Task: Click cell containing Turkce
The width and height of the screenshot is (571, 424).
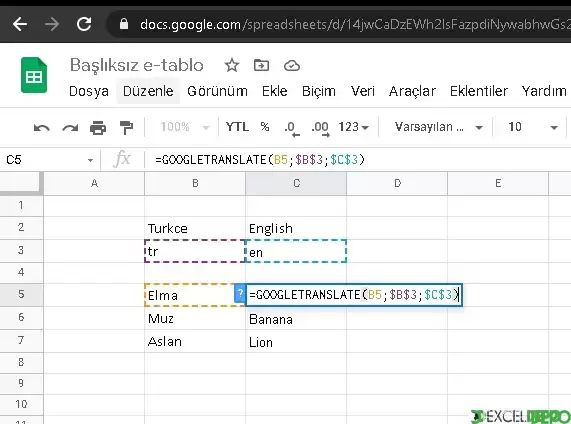Action: [x=195, y=228]
